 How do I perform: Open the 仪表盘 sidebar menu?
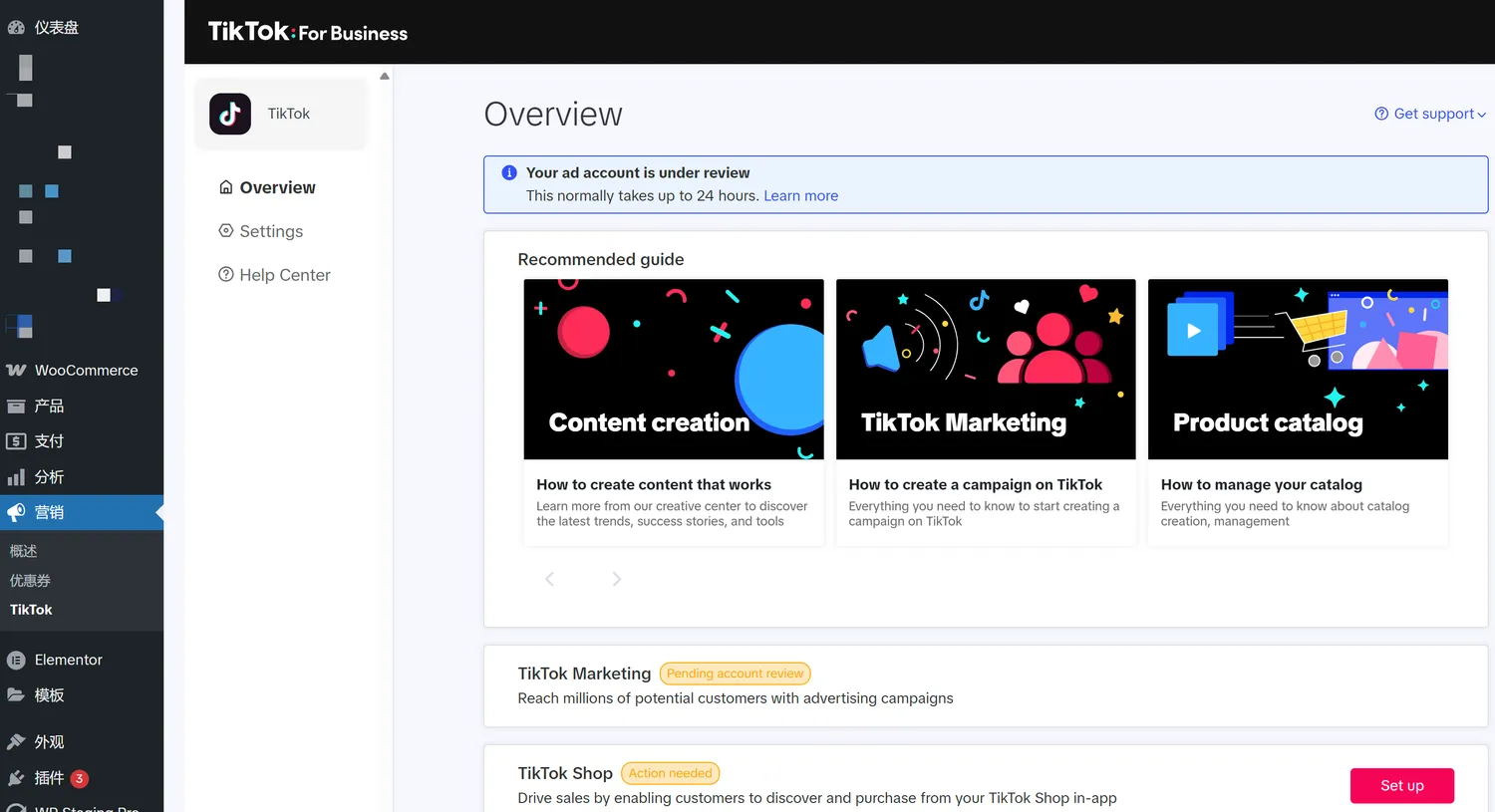click(x=82, y=28)
